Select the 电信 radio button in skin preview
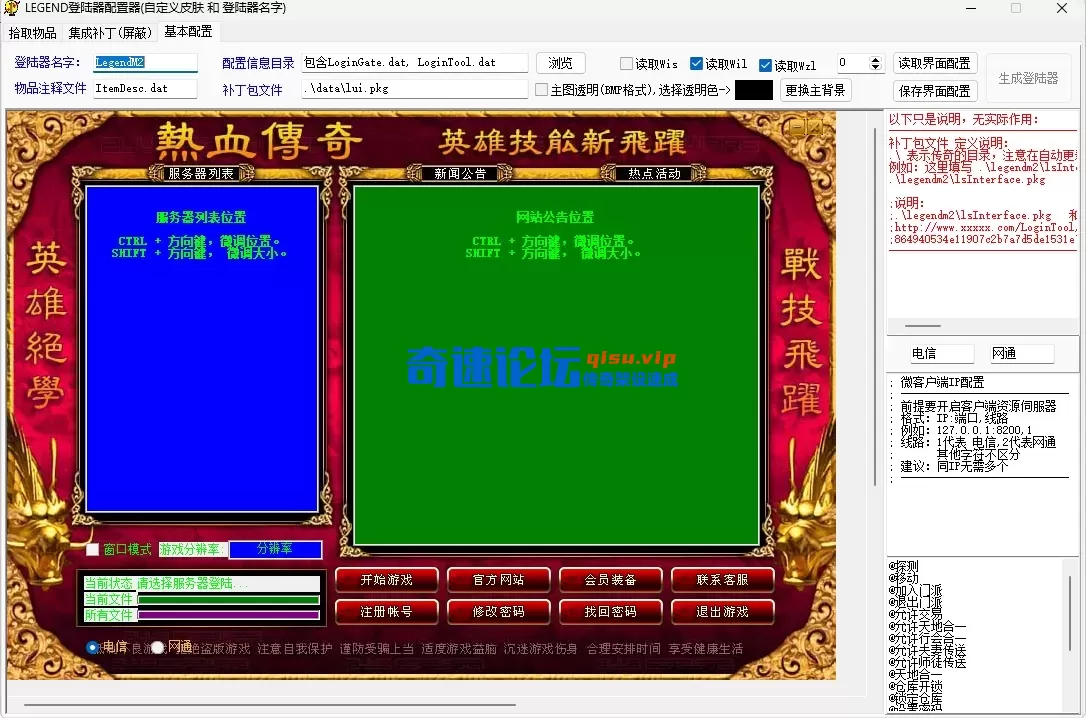Screen dimensions: 1086x718 (92, 647)
